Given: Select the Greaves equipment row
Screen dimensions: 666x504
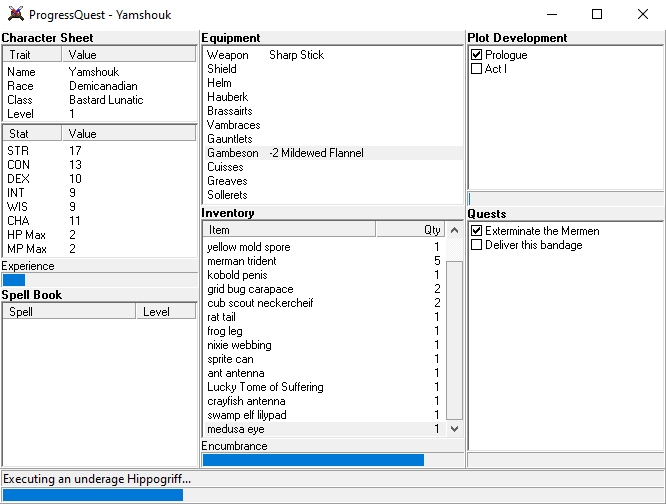Looking at the screenshot, I should (333, 181).
